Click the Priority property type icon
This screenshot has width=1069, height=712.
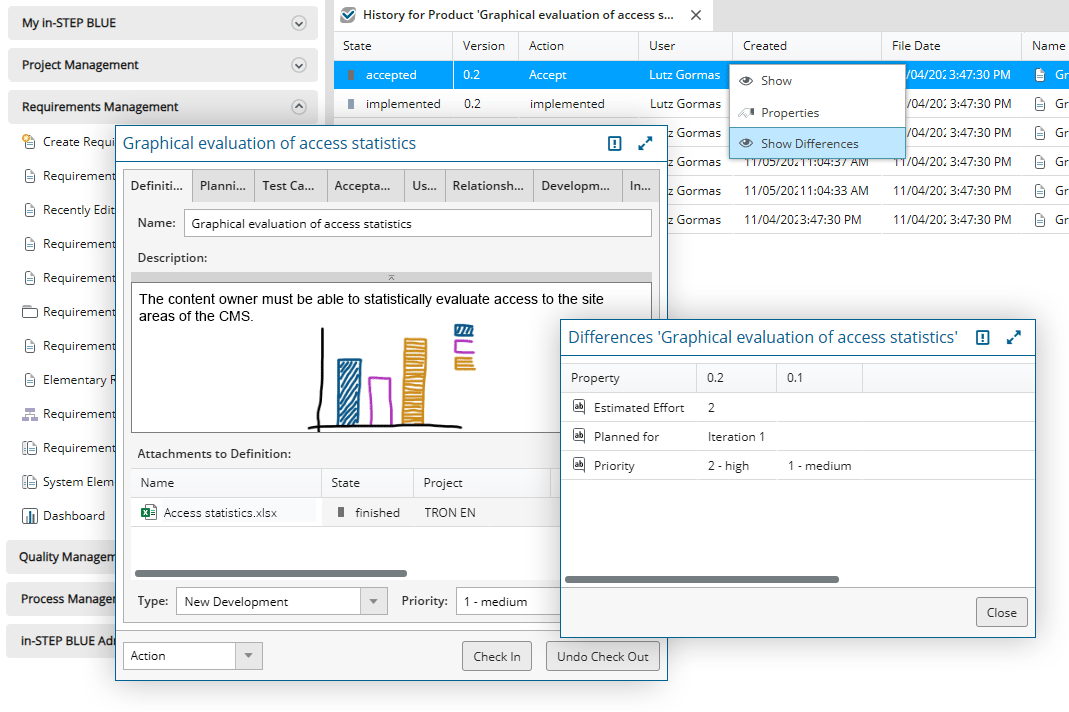tap(578, 465)
